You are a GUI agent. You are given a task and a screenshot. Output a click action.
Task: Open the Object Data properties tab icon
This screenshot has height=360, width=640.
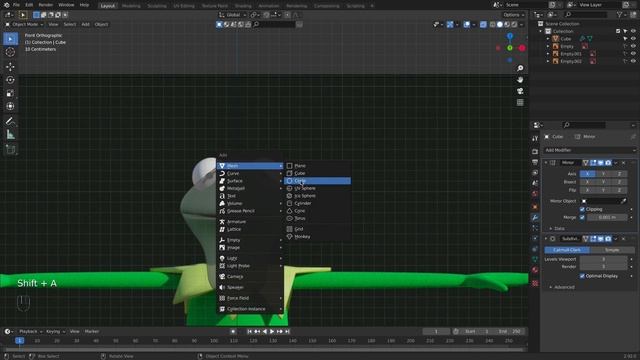coord(535,260)
